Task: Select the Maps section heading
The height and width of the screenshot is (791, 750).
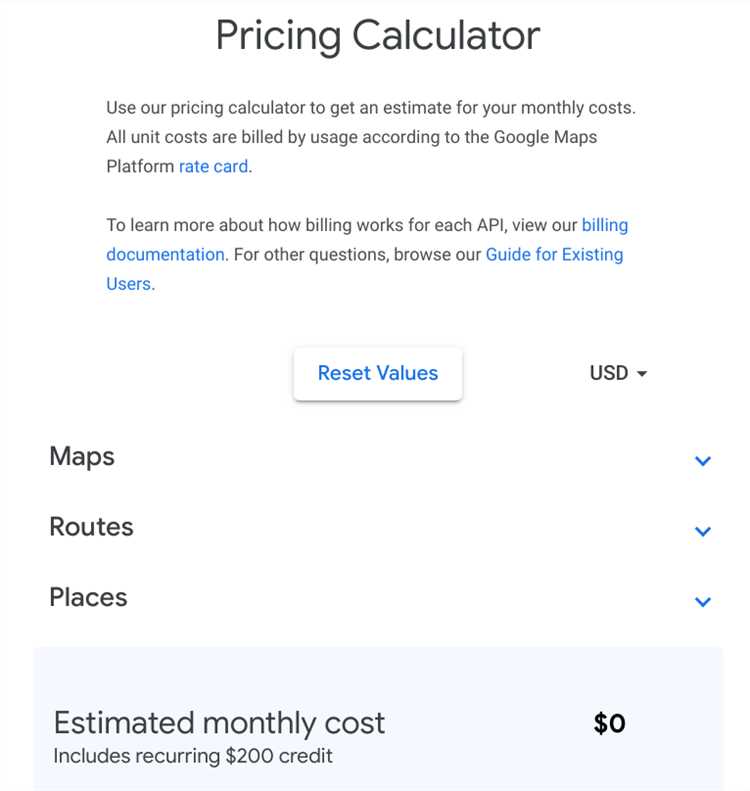Action: tap(82, 457)
